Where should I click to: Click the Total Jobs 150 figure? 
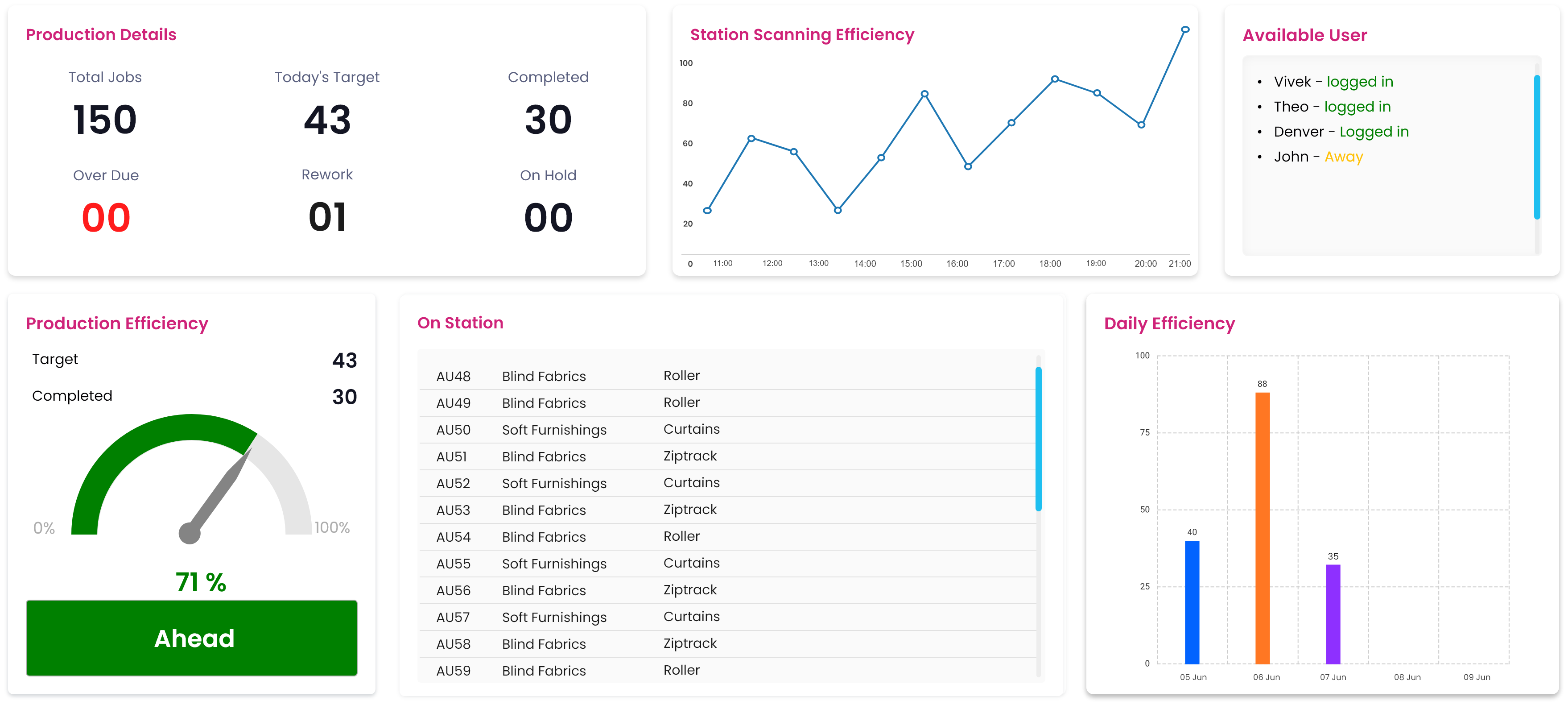pyautogui.click(x=105, y=120)
